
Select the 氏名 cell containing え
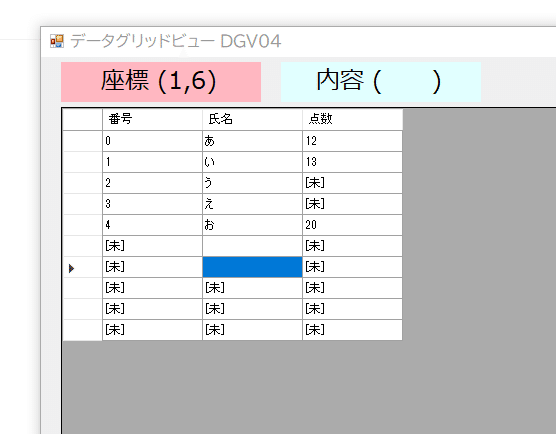click(x=252, y=204)
